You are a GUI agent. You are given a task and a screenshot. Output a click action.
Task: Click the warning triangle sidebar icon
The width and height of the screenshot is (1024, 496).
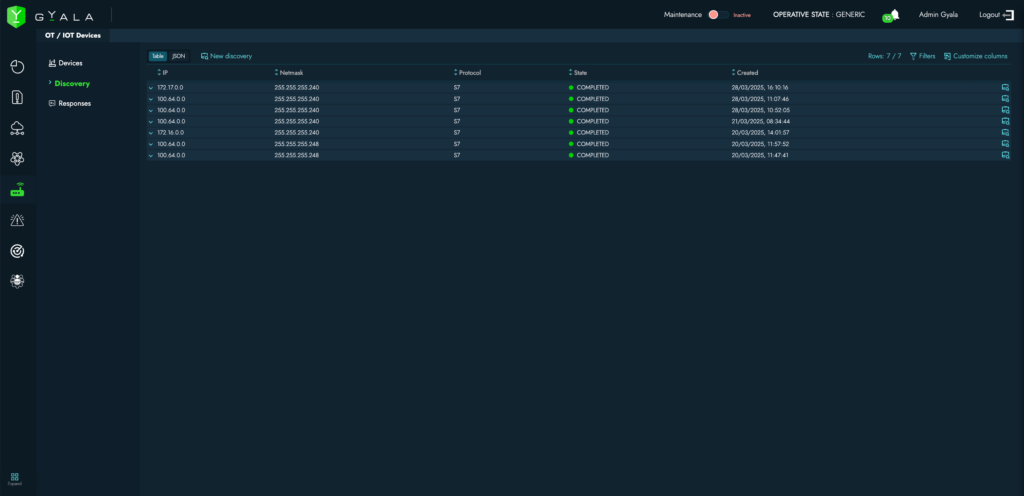click(17, 219)
